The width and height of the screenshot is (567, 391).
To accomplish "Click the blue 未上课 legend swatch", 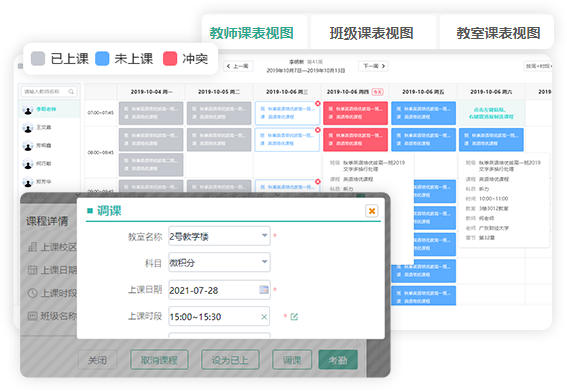I will (102, 59).
